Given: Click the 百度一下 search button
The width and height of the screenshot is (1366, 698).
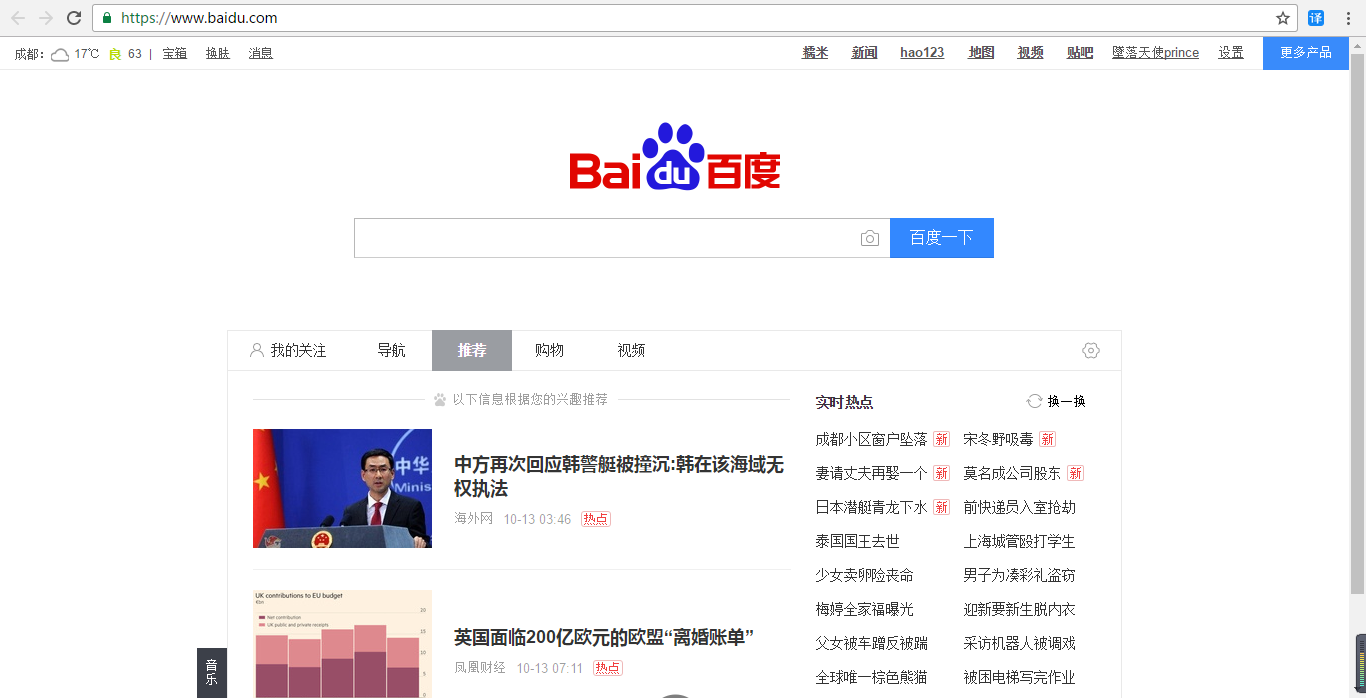Looking at the screenshot, I should pos(942,238).
